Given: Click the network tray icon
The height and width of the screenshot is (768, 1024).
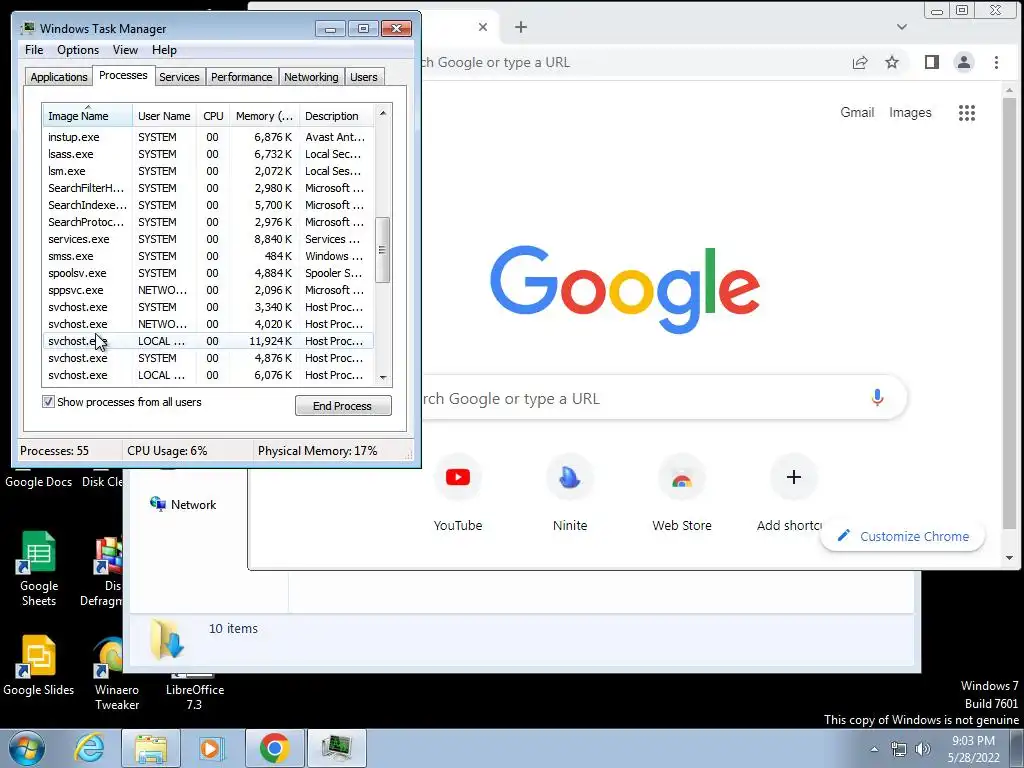Looking at the screenshot, I should 899,749.
